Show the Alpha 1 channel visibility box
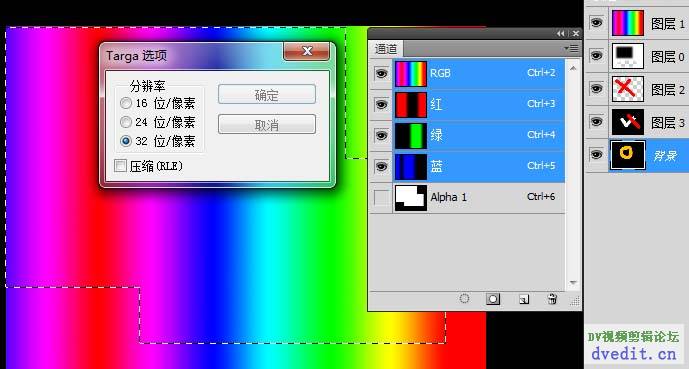689x369 pixels. (x=381, y=198)
